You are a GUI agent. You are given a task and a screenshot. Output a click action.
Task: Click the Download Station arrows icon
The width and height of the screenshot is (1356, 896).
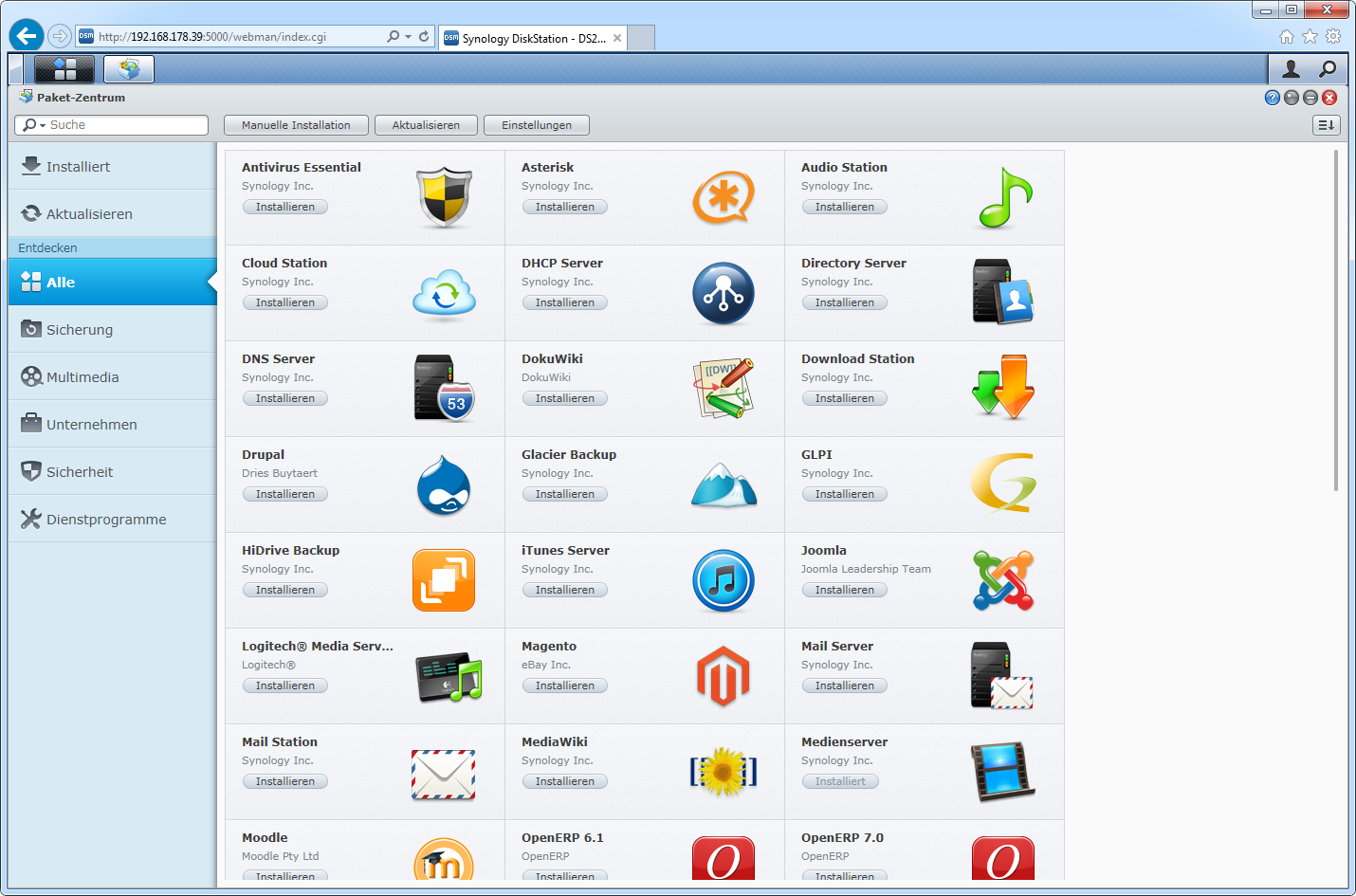pos(1003,389)
